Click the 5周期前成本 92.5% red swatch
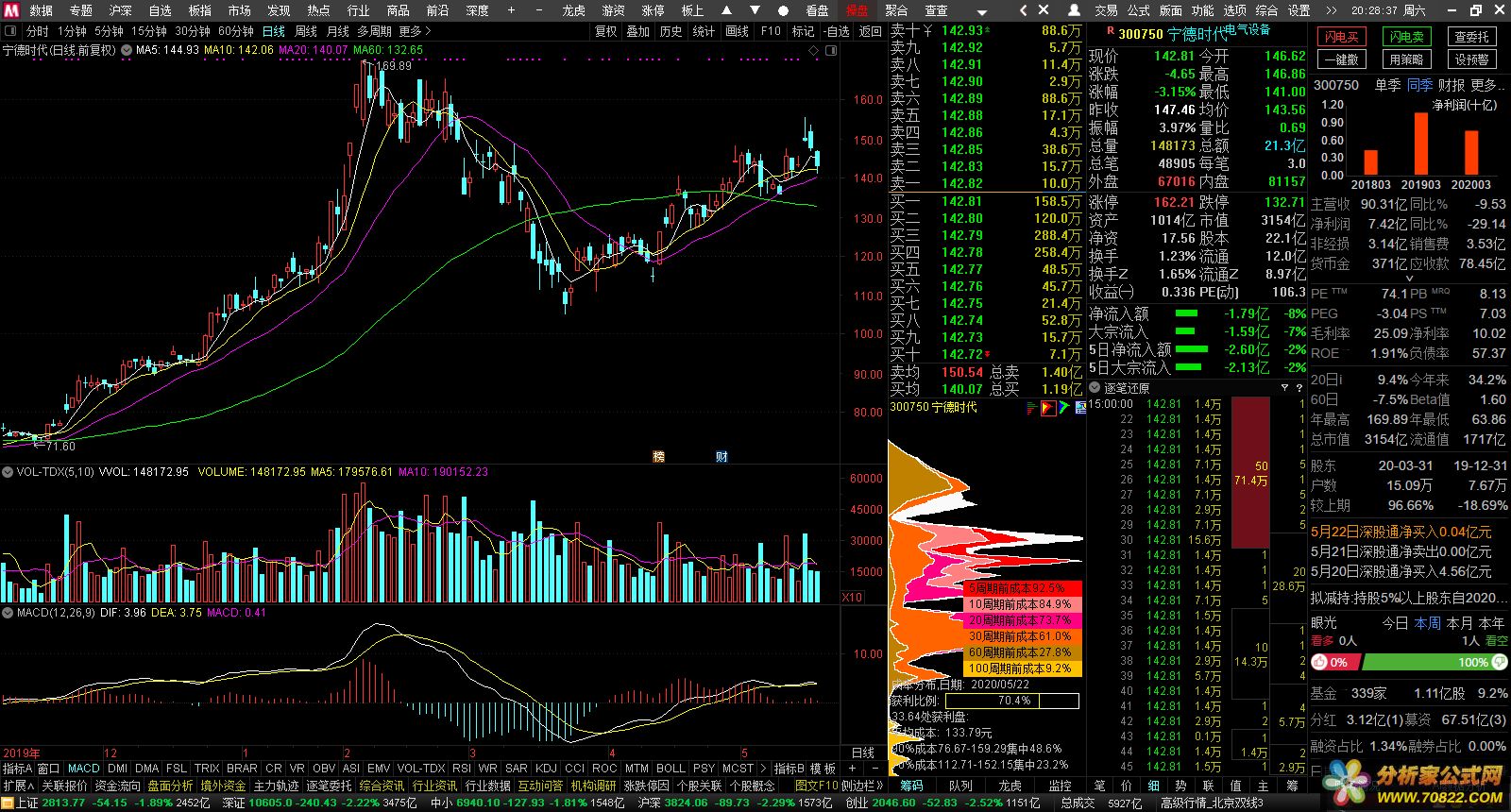Screen dimensions: 1511x812 pos(1023,587)
